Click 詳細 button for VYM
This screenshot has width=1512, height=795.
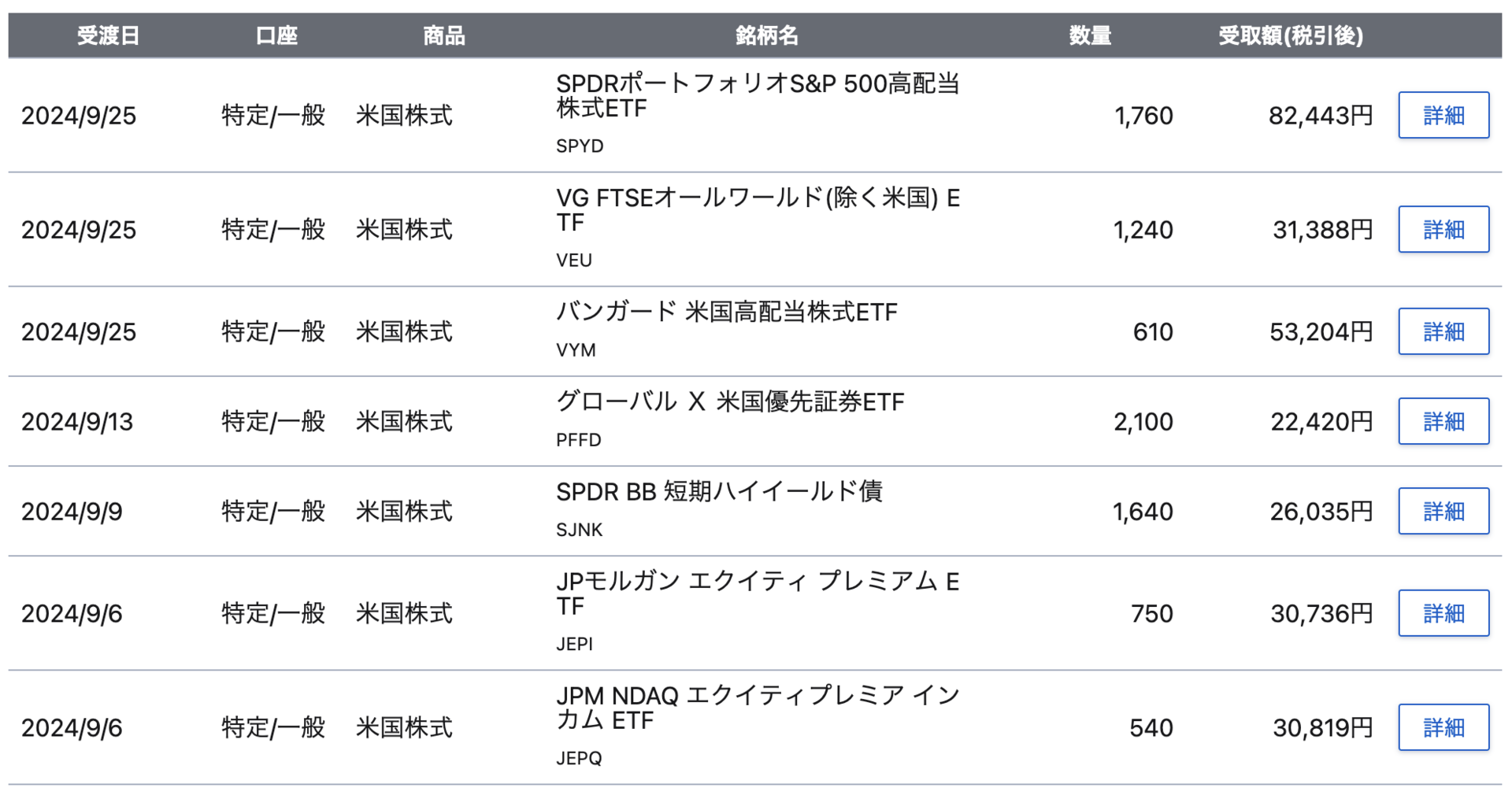pos(1443,331)
